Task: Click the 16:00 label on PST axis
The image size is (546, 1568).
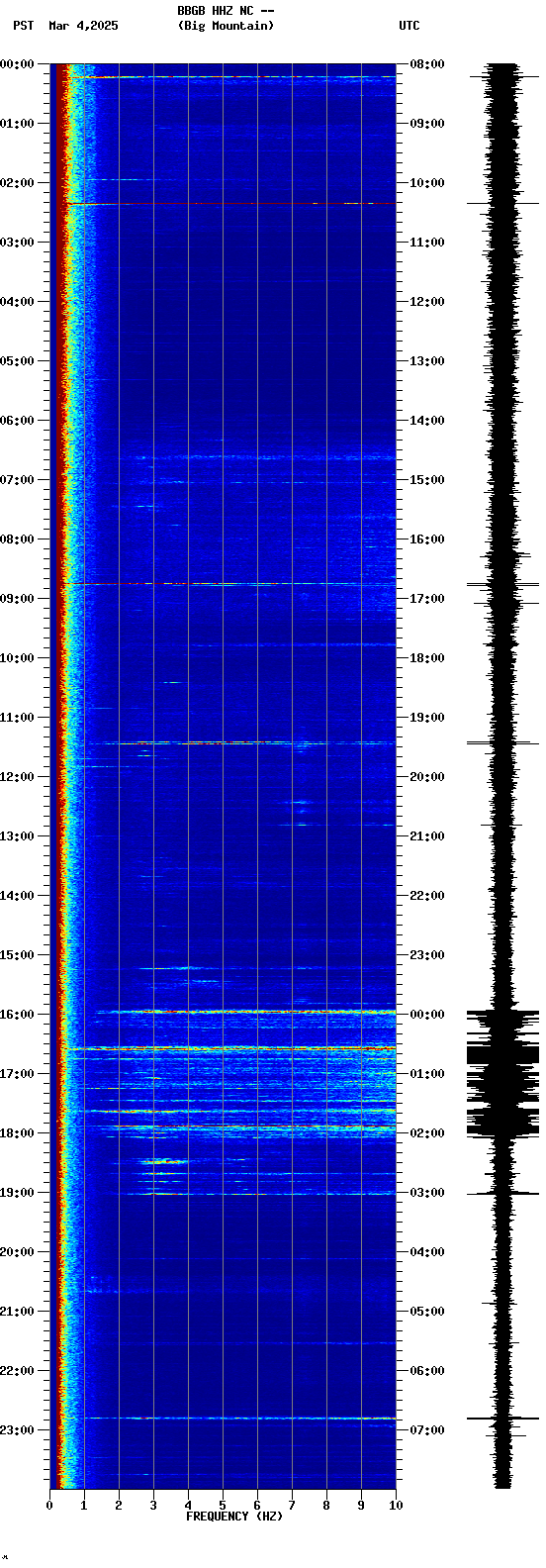Action: tap(18, 1015)
